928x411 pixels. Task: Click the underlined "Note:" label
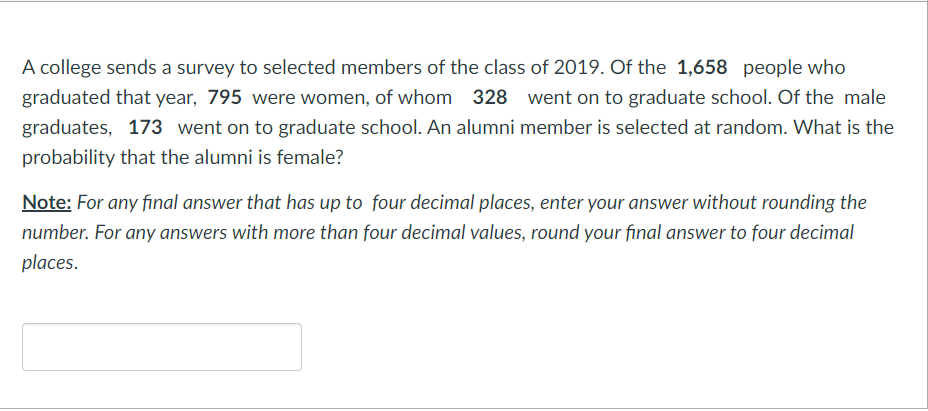pos(47,202)
